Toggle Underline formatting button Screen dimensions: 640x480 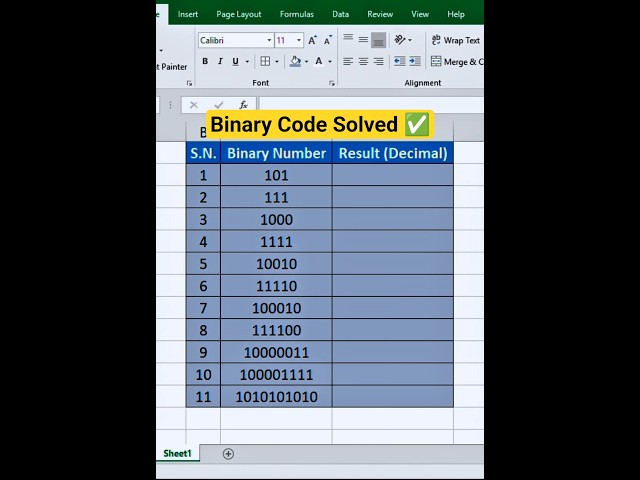click(236, 61)
